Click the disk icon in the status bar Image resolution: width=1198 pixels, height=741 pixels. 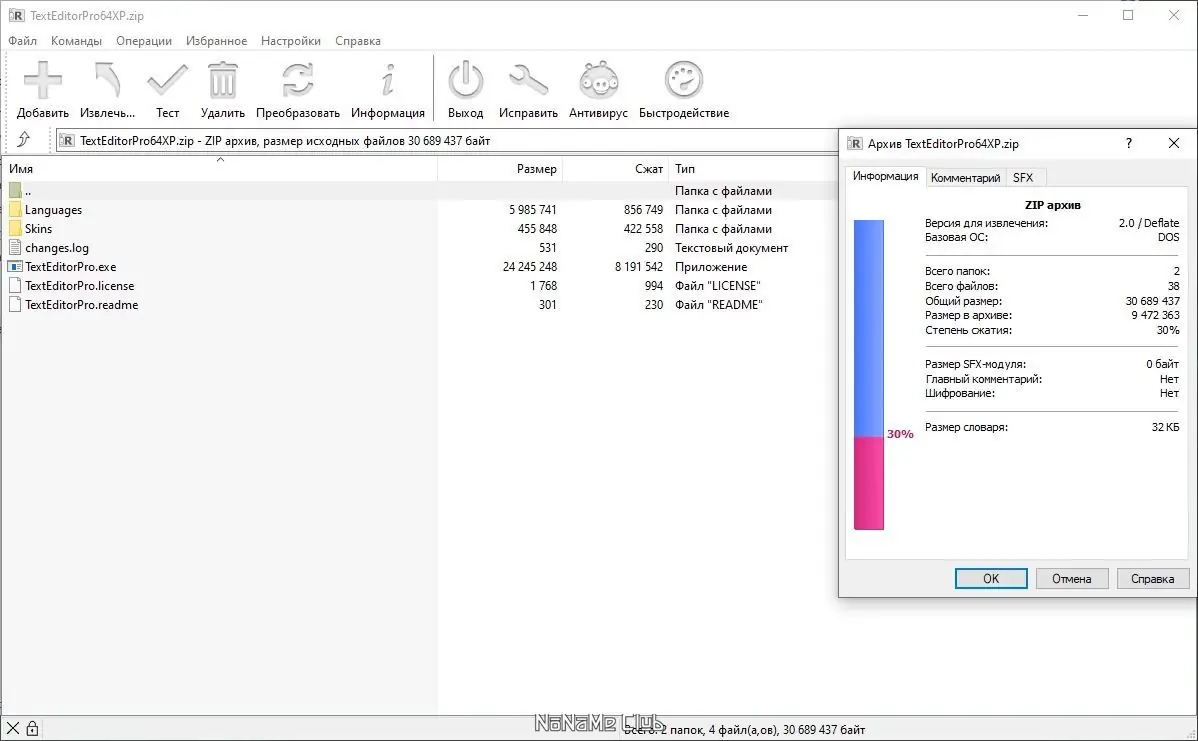(x=13, y=728)
